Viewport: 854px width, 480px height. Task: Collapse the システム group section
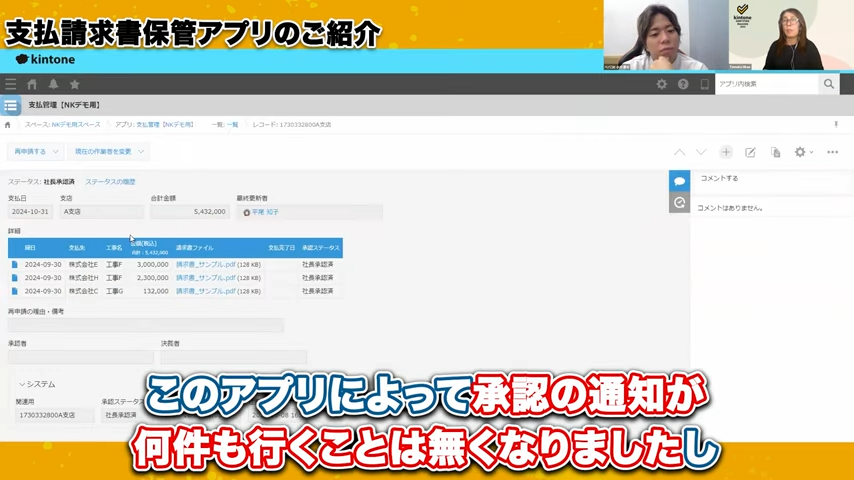(x=37, y=384)
